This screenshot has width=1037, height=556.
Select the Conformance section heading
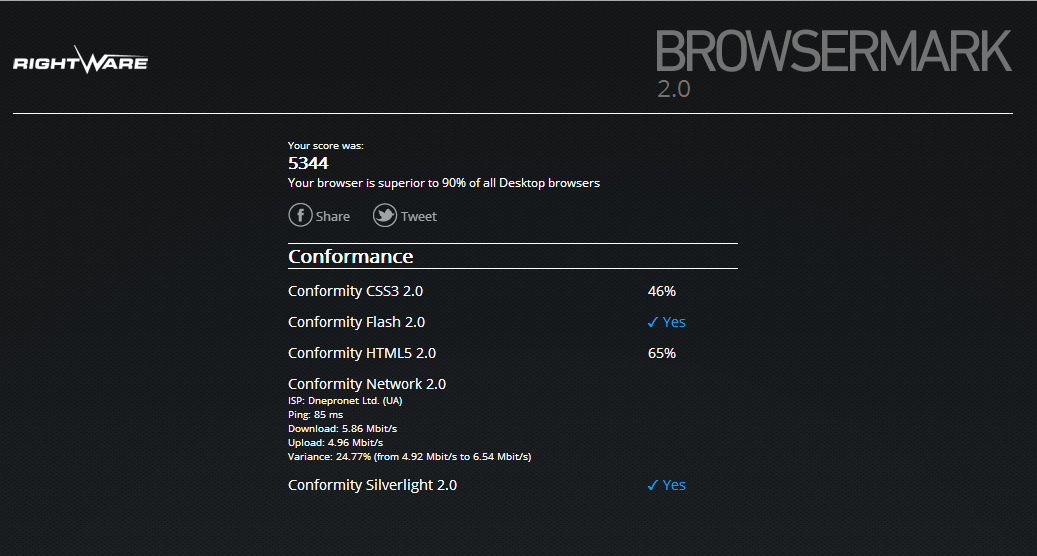tap(351, 256)
